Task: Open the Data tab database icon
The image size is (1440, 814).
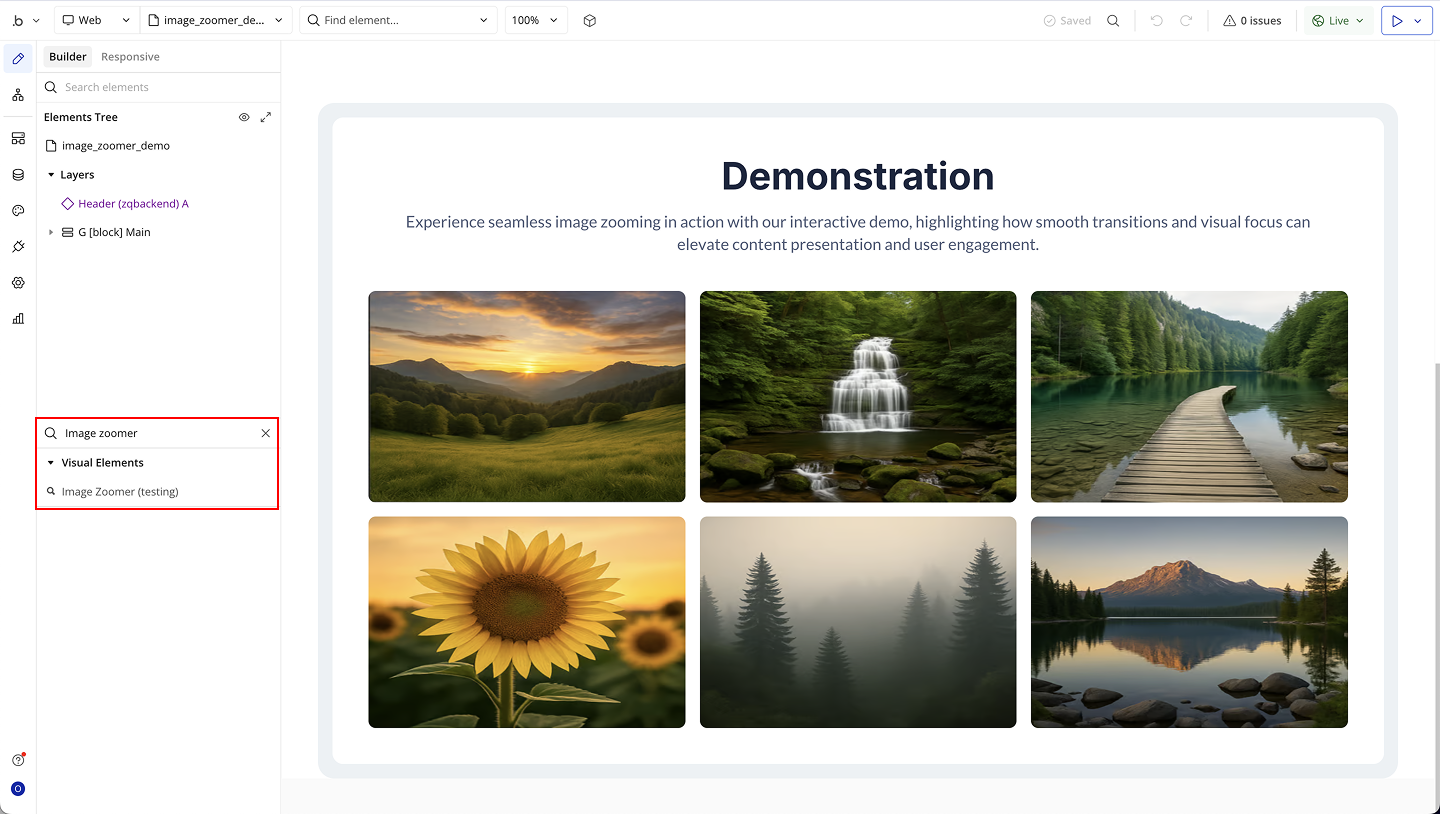Action: (x=18, y=175)
